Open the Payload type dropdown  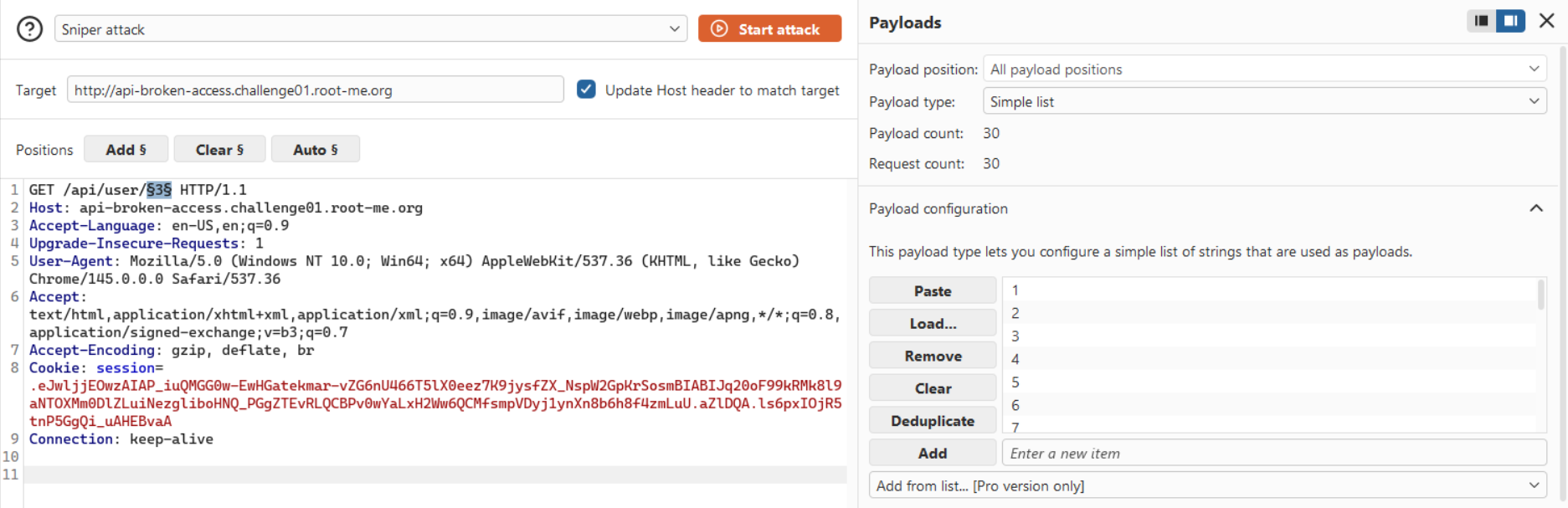coord(1264,102)
